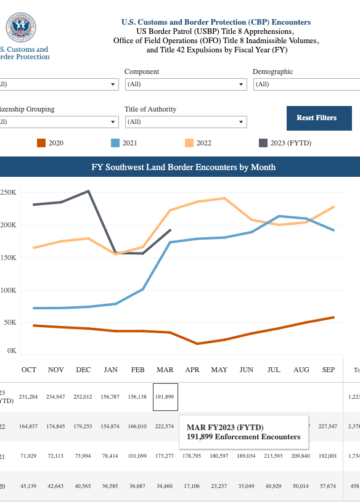The width and height of the screenshot is (360, 504).
Task: Click the FY2020 APR value 17,106
Action: [192, 486]
